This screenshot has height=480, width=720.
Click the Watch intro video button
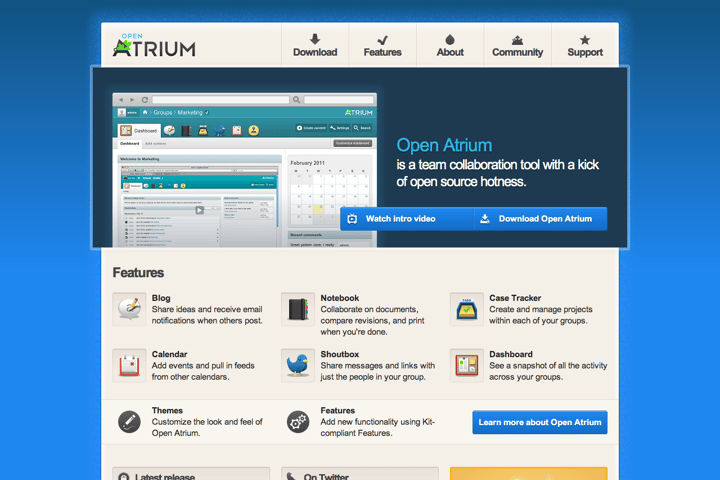coord(407,219)
